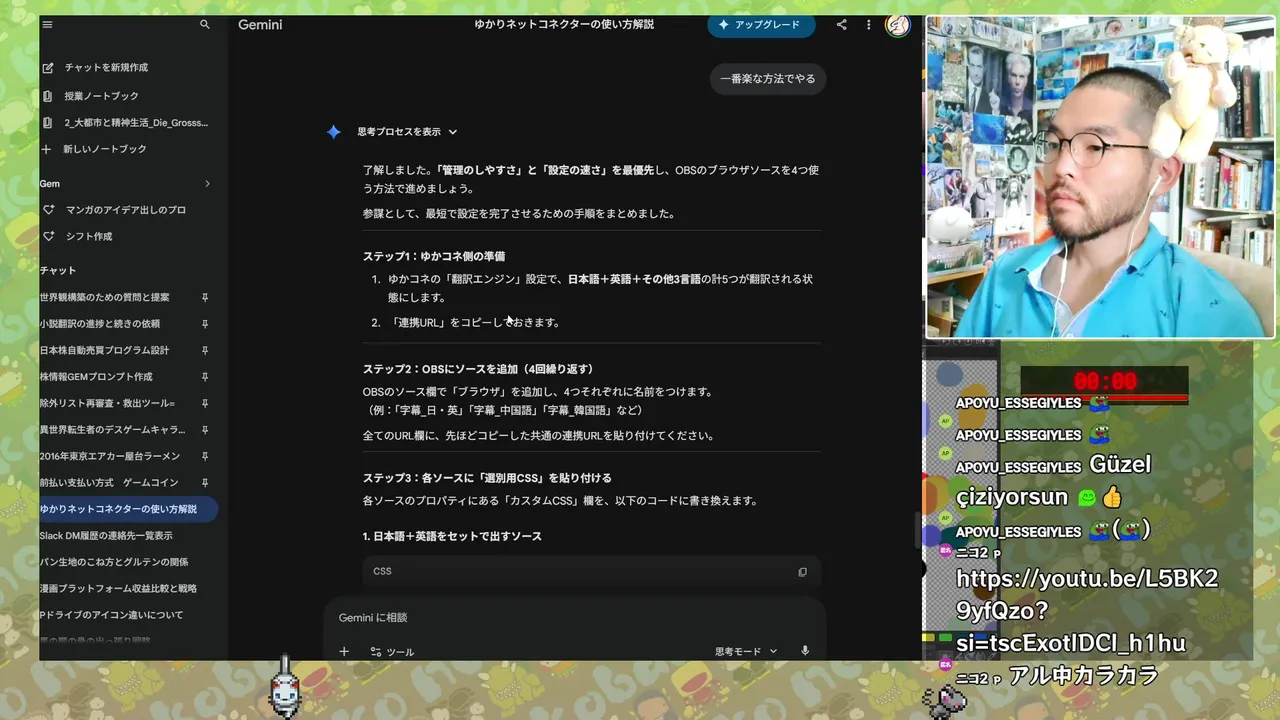
Task: Click the pin icon on 除外リスト再審査・救出ツール
Action: (205, 403)
